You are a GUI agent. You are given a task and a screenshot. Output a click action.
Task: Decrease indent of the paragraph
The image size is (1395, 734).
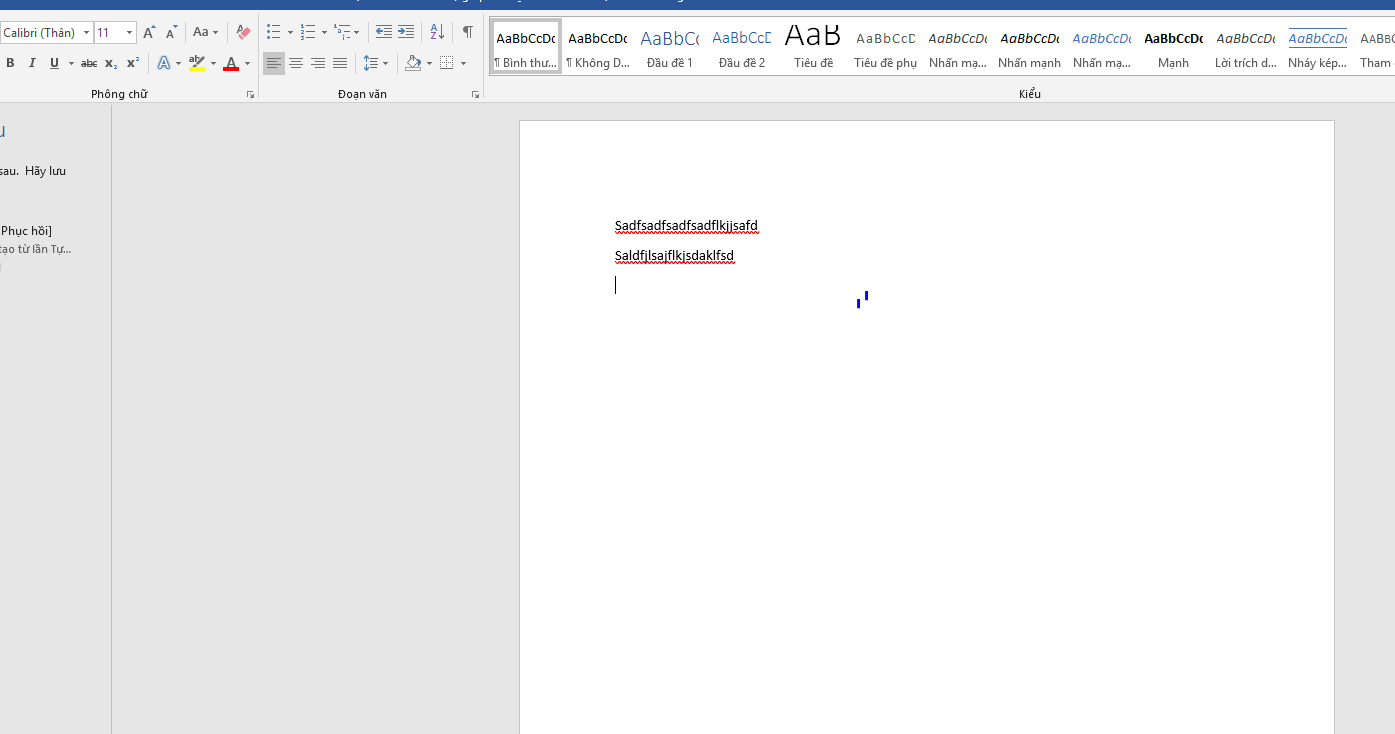(x=384, y=32)
